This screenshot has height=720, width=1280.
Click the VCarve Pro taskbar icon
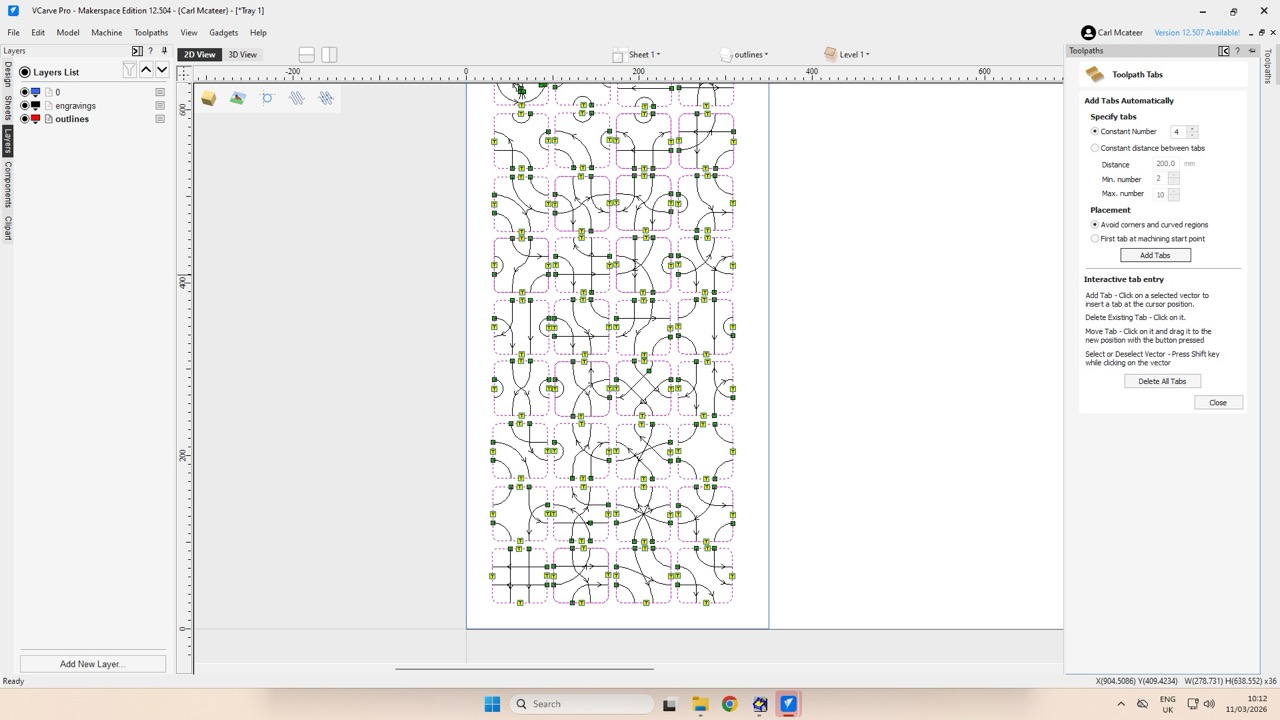[x=789, y=704]
